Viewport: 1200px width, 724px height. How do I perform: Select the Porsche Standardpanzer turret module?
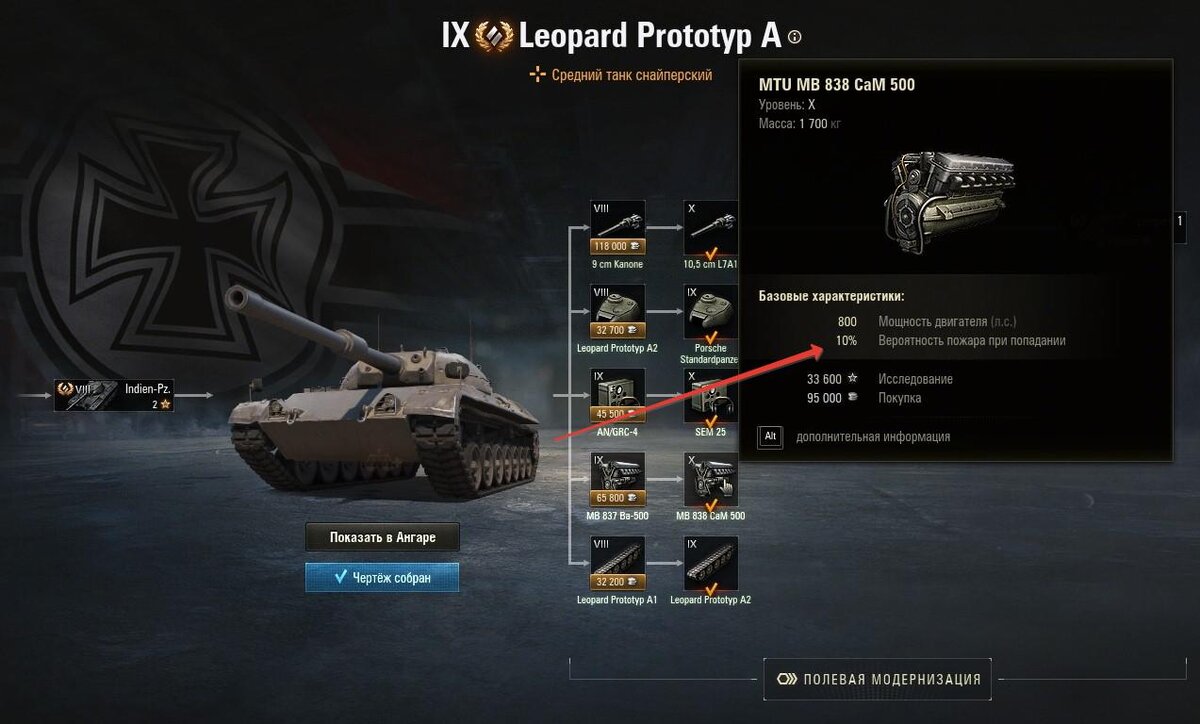(710, 311)
